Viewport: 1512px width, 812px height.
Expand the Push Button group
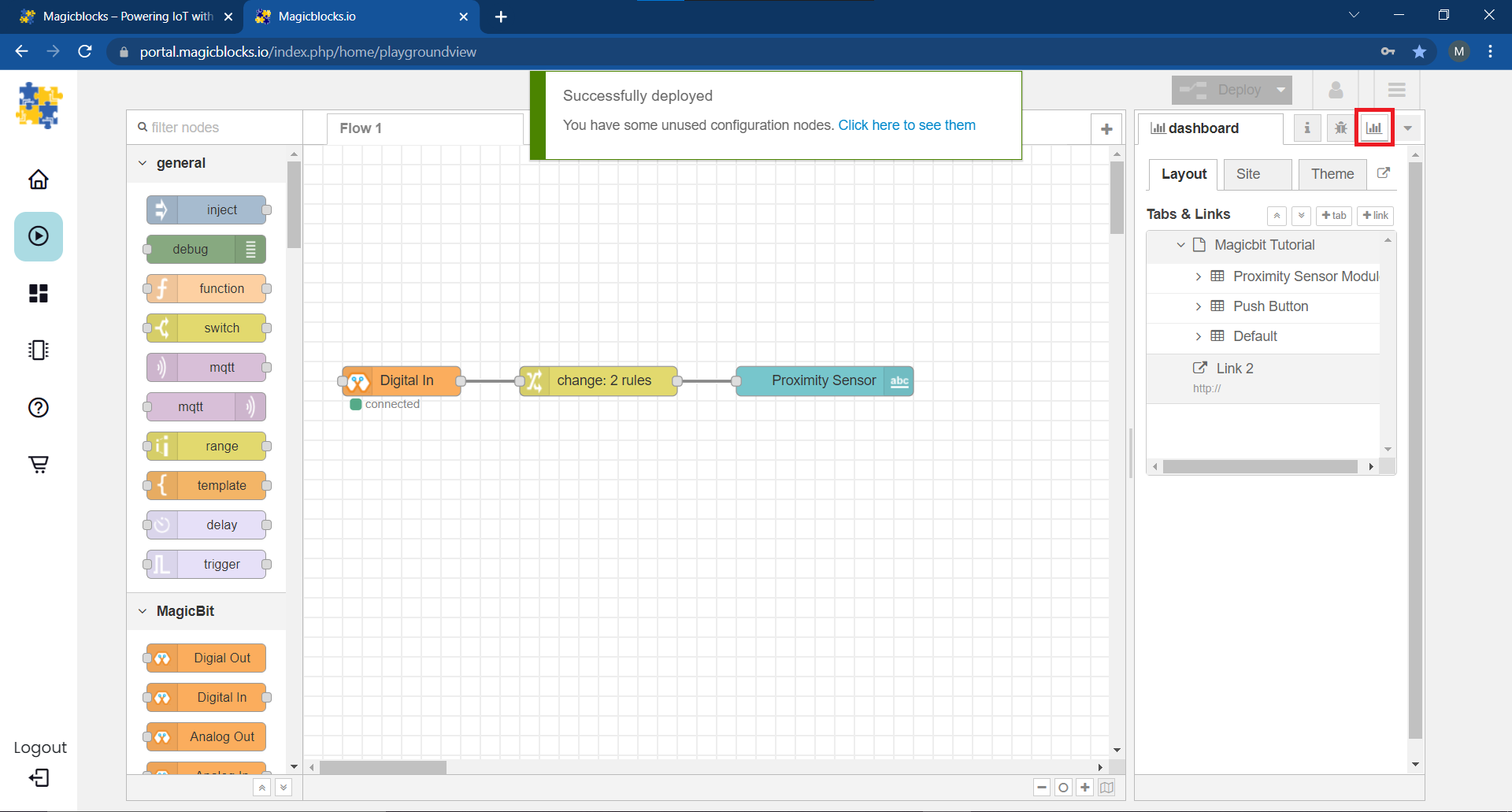coord(1198,306)
